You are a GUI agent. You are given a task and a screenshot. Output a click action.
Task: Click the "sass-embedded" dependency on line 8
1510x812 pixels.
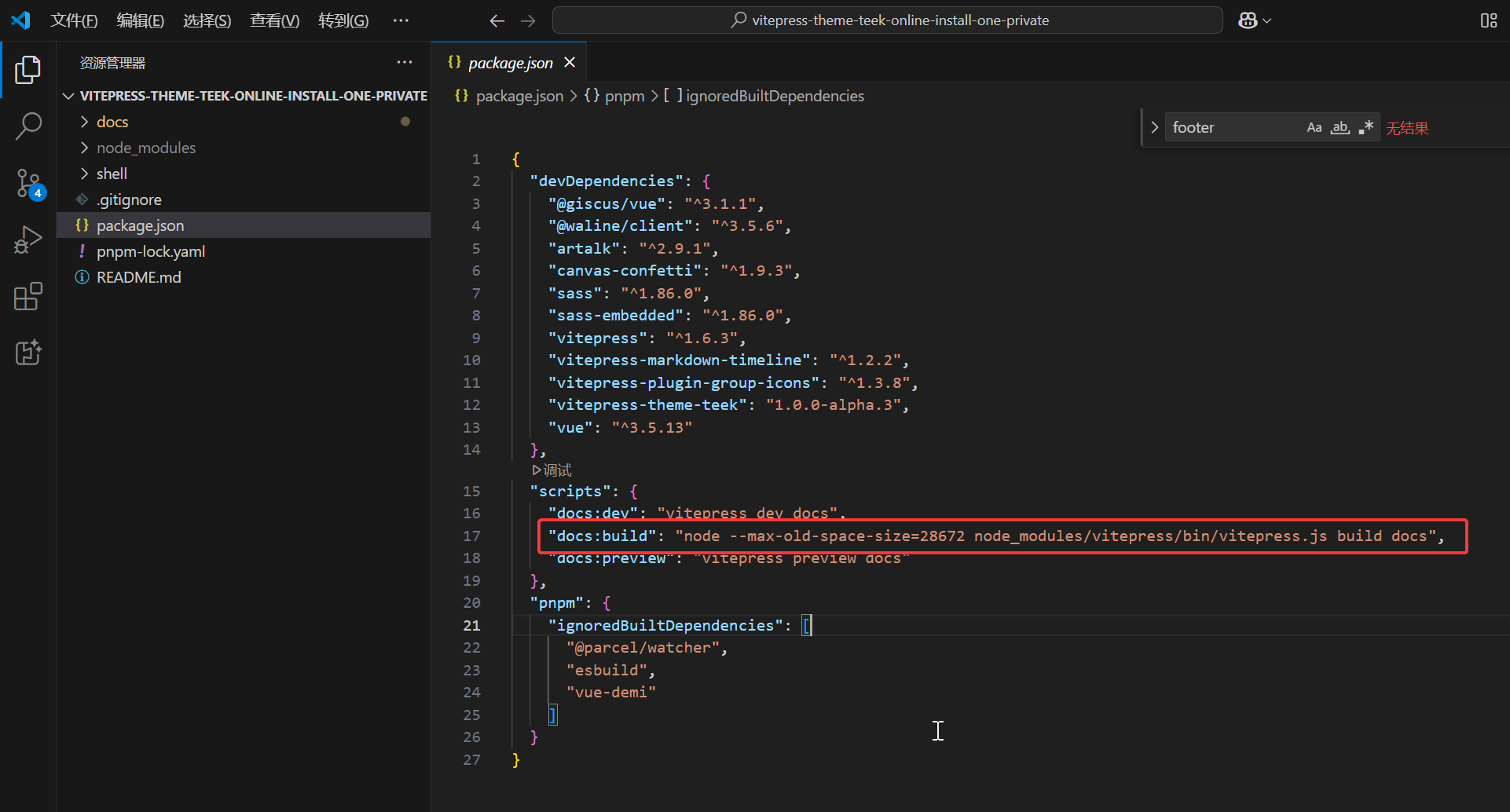click(616, 315)
